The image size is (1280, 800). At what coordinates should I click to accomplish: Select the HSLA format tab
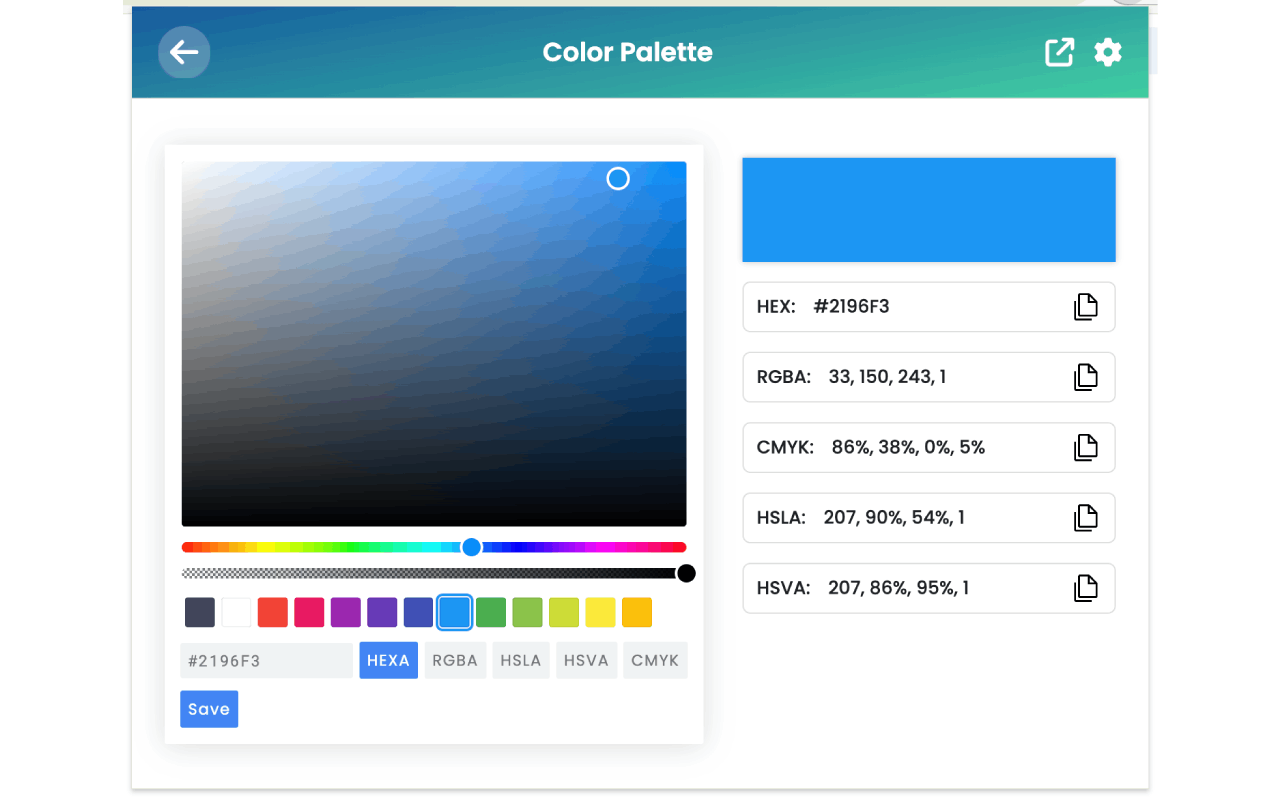(520, 660)
